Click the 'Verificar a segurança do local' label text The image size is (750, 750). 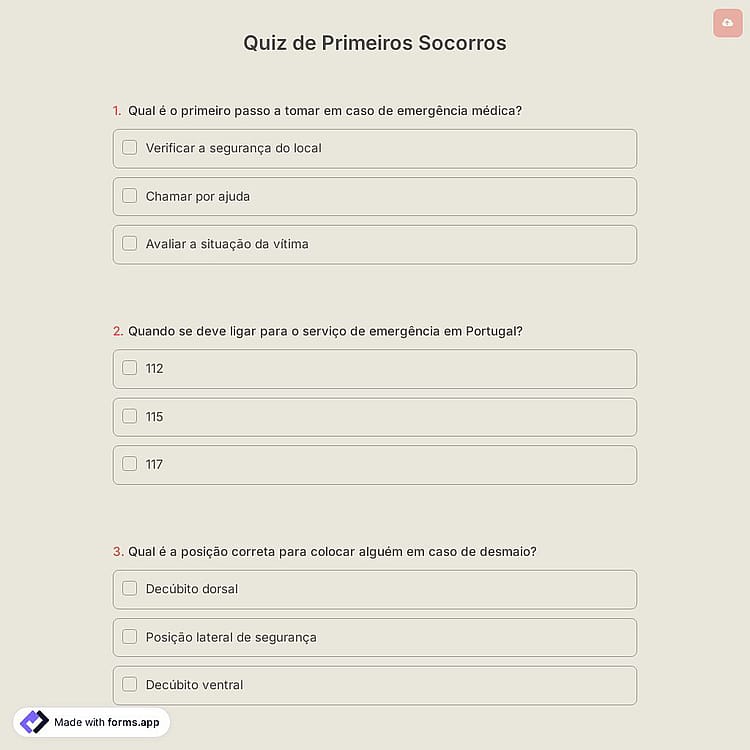(233, 148)
